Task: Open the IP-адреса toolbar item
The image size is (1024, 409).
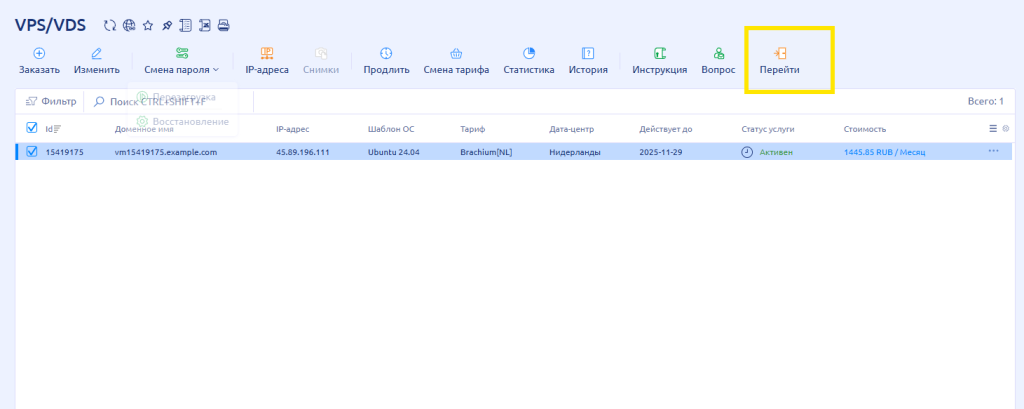Action: click(x=267, y=53)
